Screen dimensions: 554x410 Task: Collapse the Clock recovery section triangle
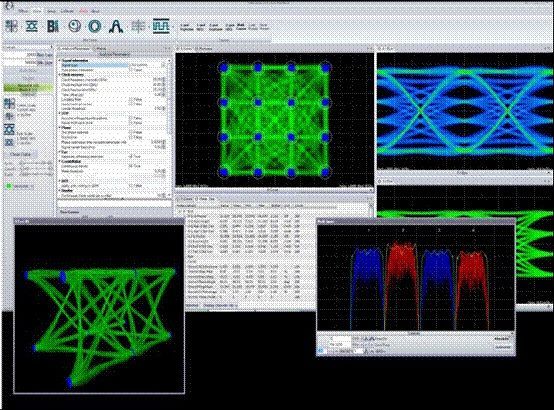click(60, 75)
